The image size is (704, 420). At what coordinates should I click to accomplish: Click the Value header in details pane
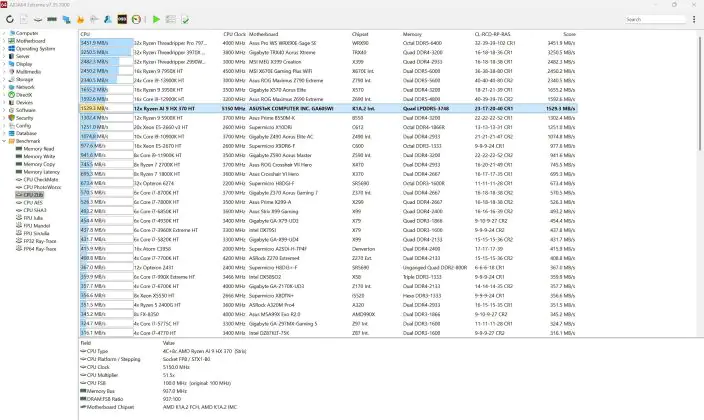pos(169,343)
